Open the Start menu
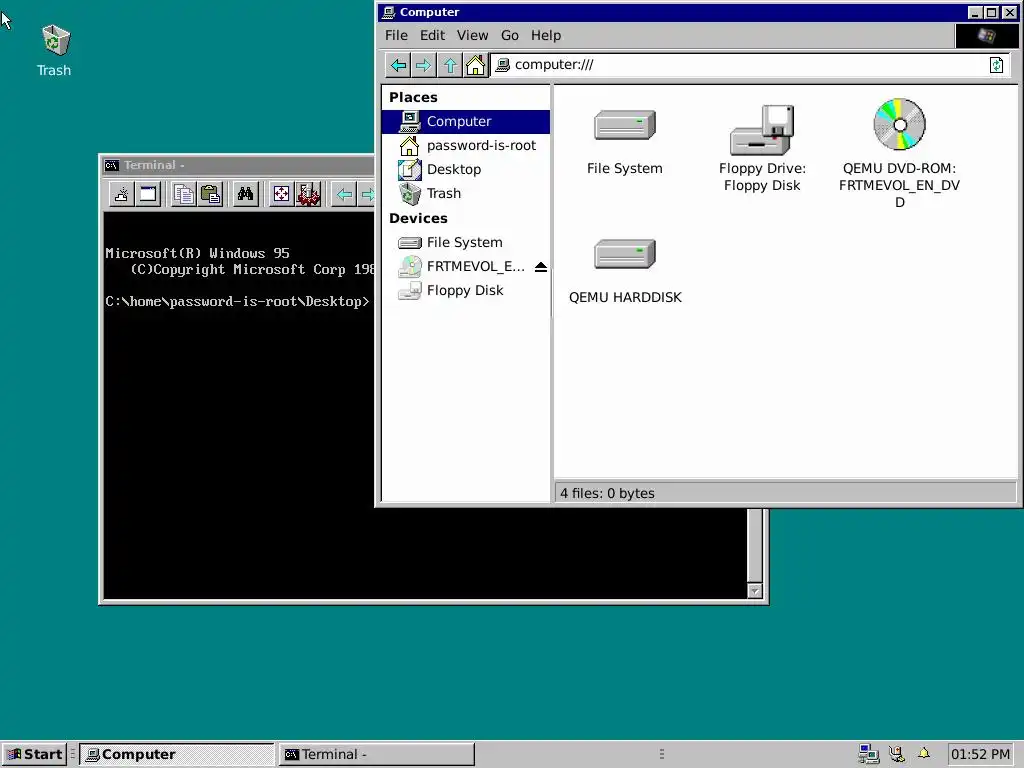 tap(34, 754)
